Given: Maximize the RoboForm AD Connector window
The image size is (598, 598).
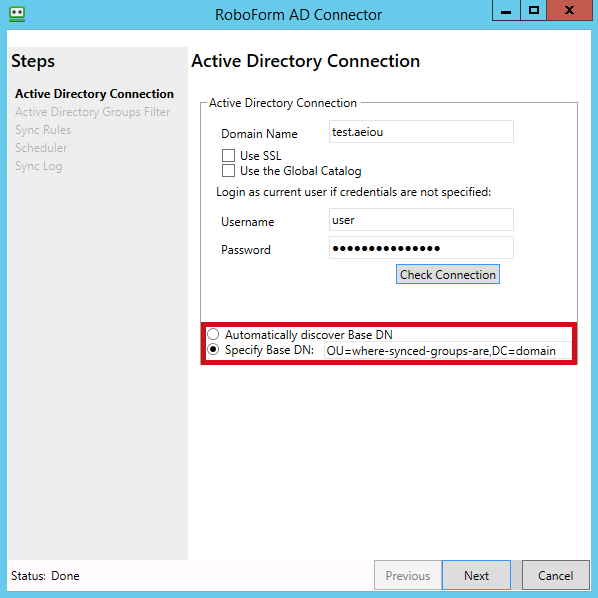Looking at the screenshot, I should pyautogui.click(x=534, y=10).
